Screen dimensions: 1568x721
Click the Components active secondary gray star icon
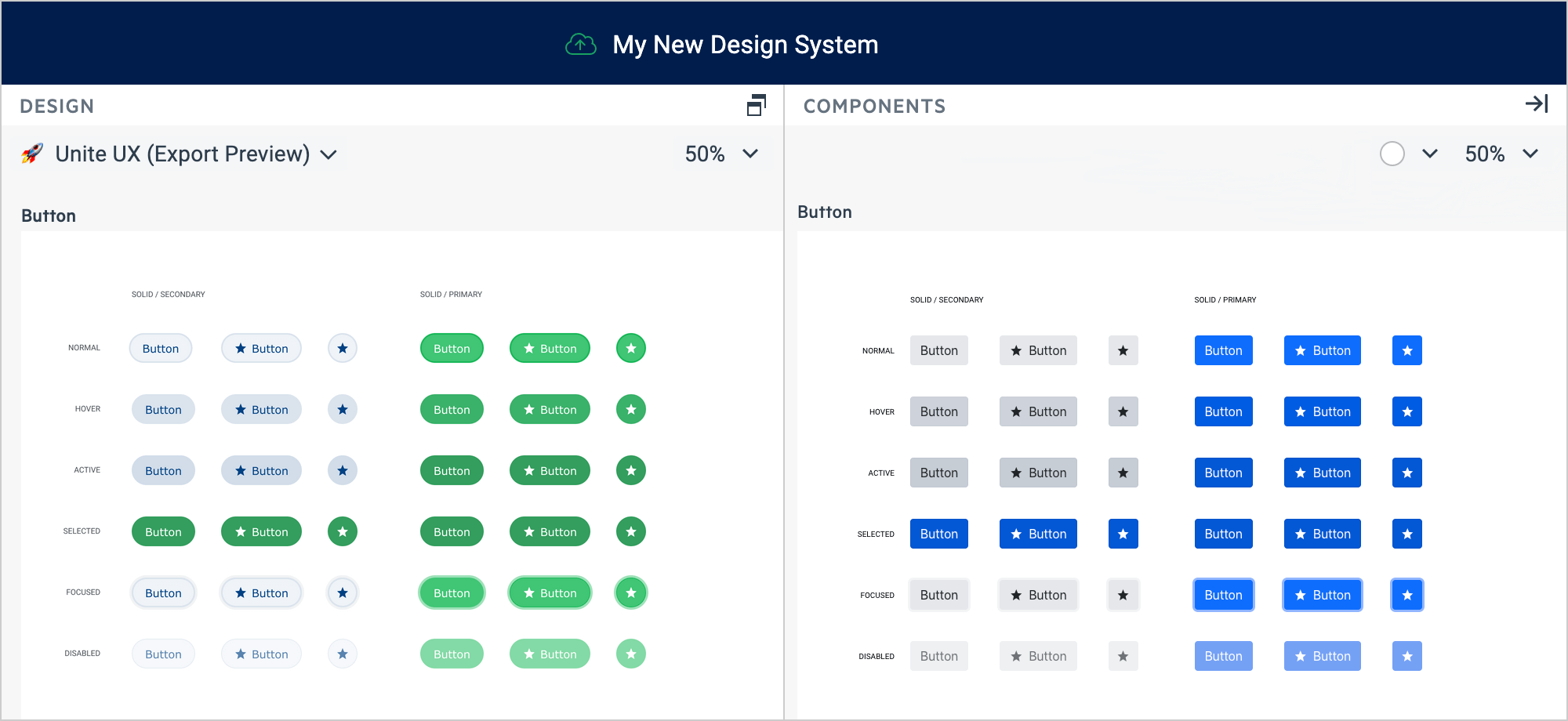[x=1123, y=473]
